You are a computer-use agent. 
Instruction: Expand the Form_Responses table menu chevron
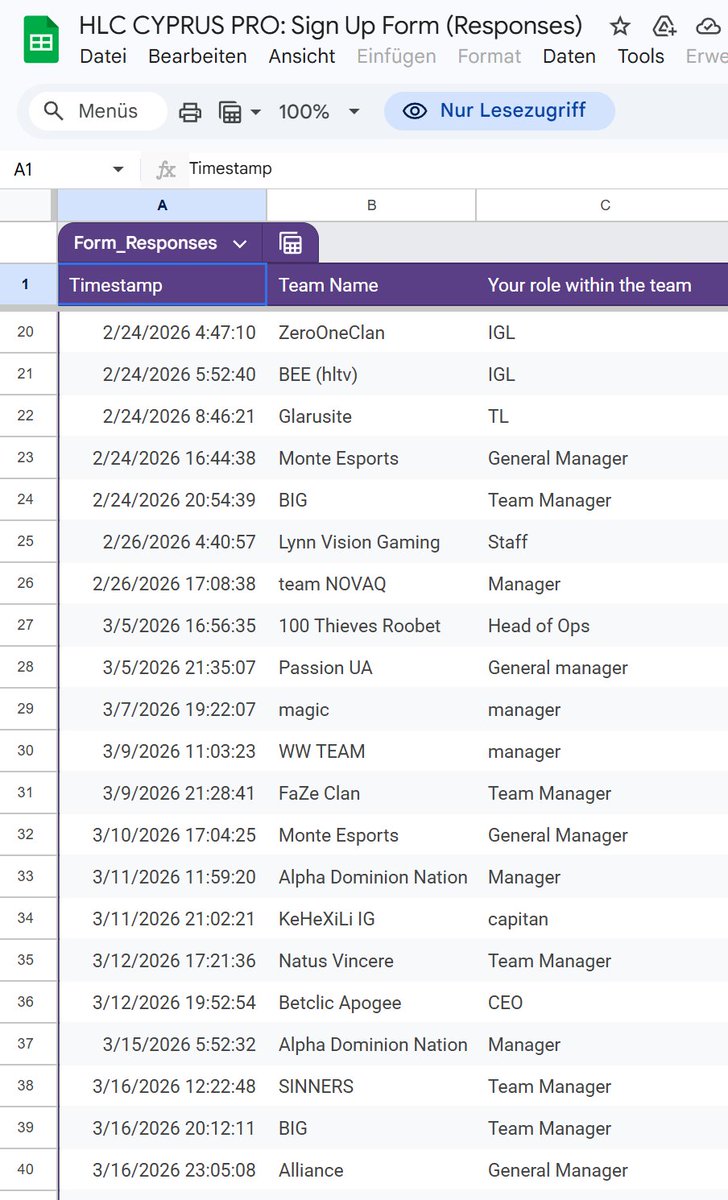239,243
